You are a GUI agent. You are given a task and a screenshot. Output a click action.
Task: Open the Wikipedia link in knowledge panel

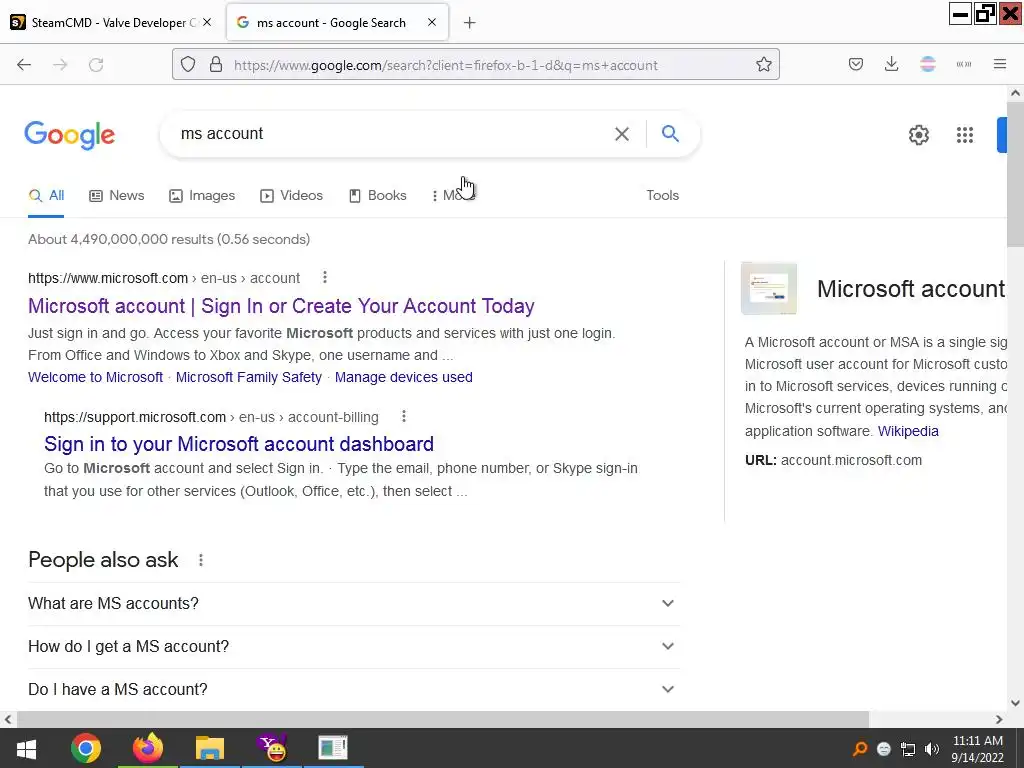[x=908, y=431]
